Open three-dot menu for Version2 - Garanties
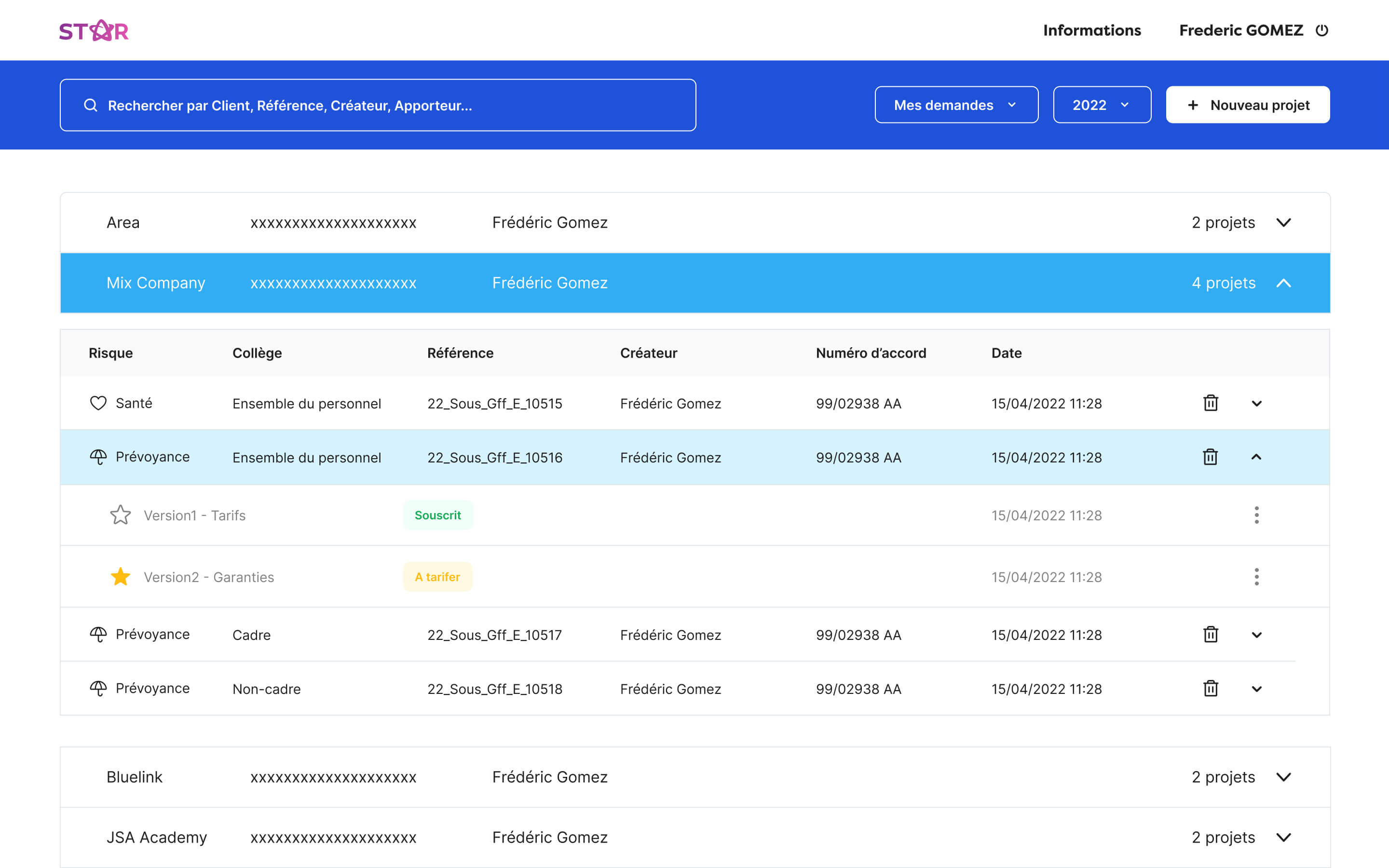This screenshot has height=868, width=1389. (x=1256, y=576)
